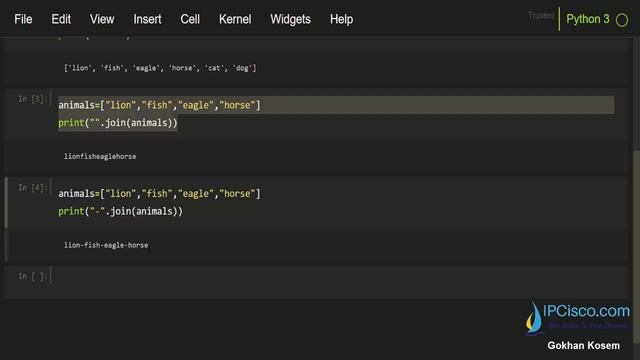Click the lion-fish-eagle-horse output text

click(106, 245)
